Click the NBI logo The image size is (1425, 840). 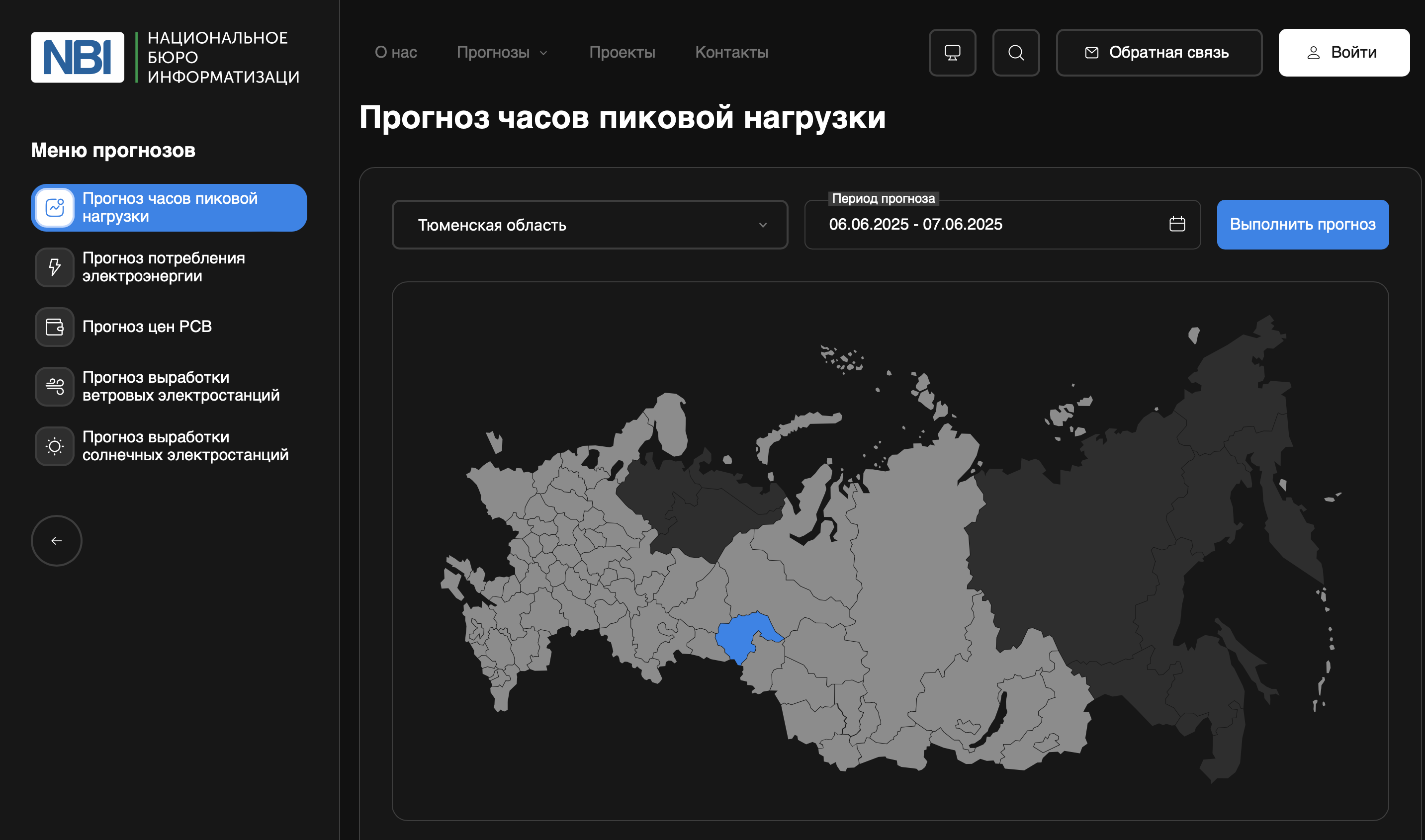78,57
